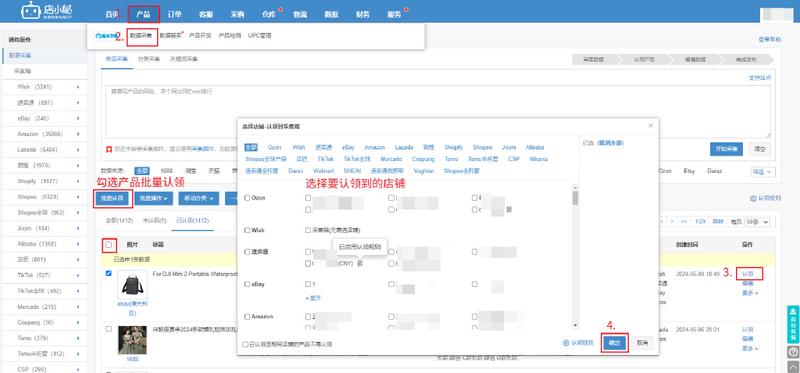Click the gear 认领规则 link above the table
Viewport: 800px width, 373px height.
click(x=765, y=198)
